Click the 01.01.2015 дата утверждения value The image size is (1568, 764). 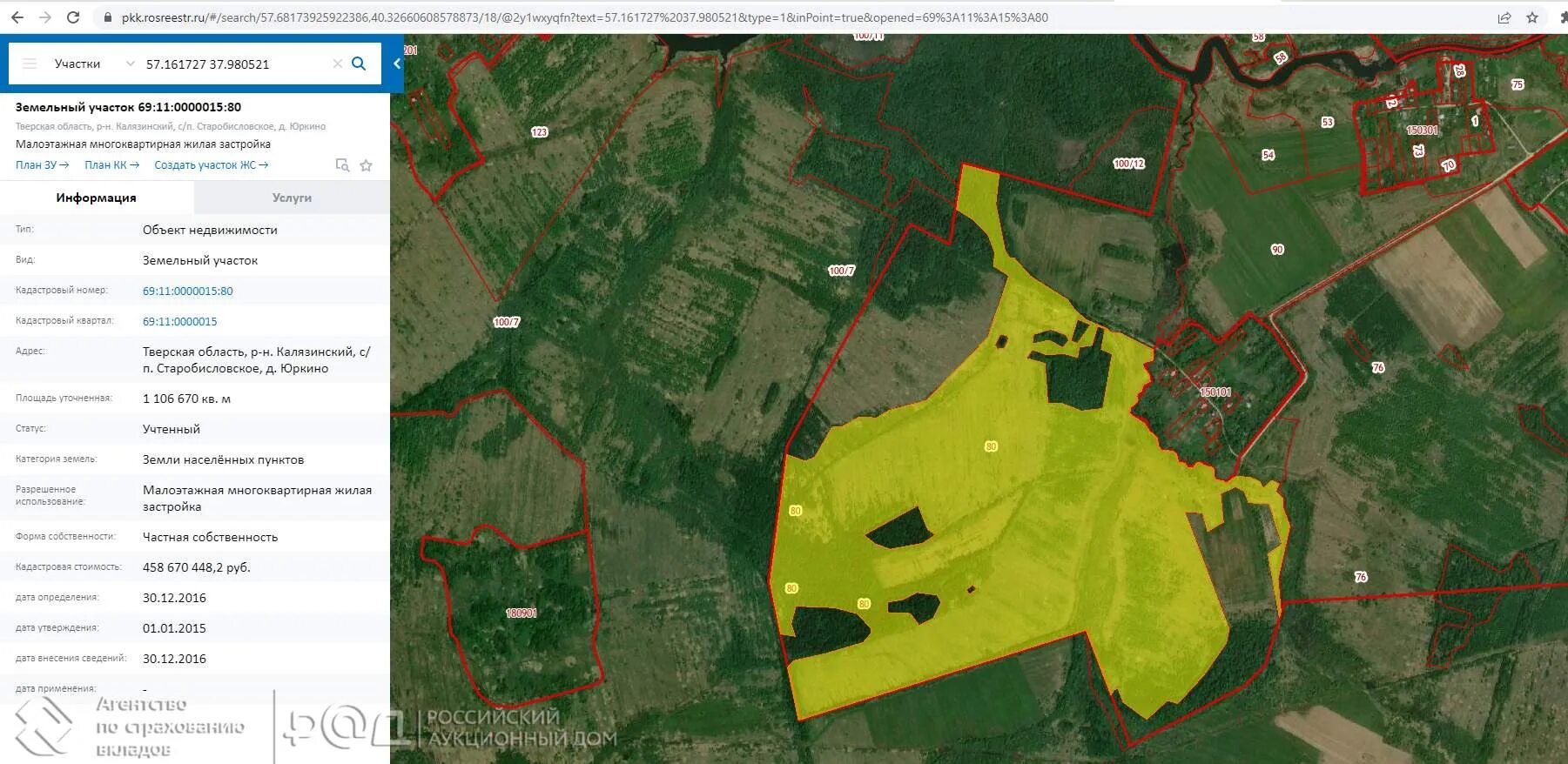pos(174,628)
